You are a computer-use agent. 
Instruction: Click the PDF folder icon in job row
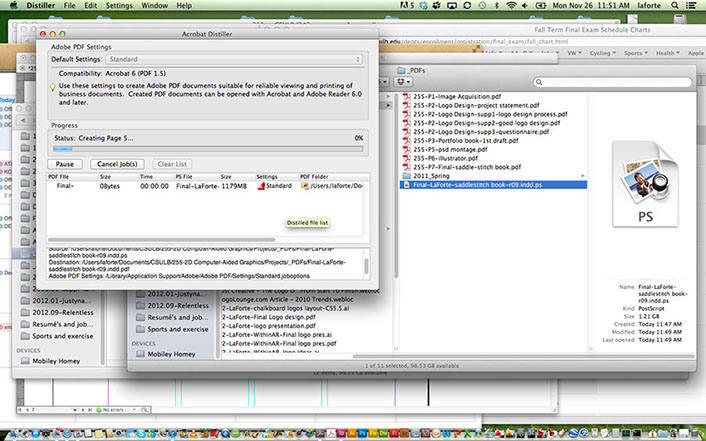305,186
